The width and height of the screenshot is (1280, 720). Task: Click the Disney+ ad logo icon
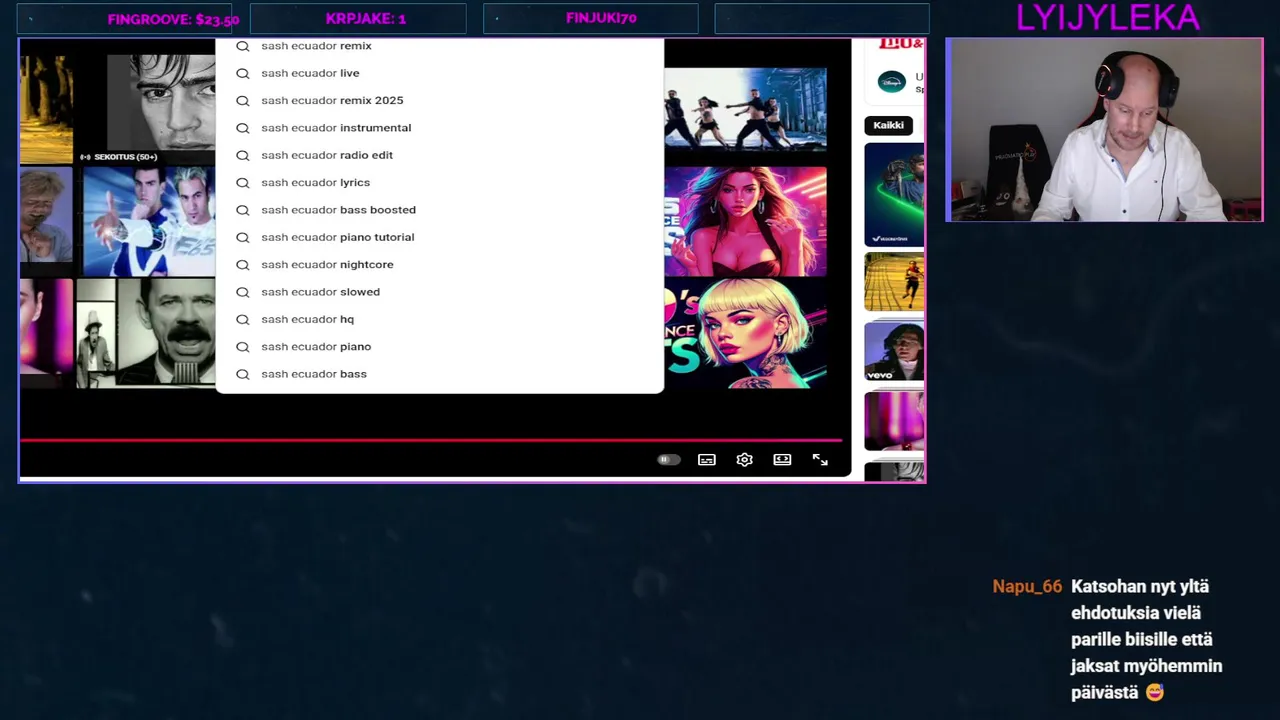tap(892, 82)
